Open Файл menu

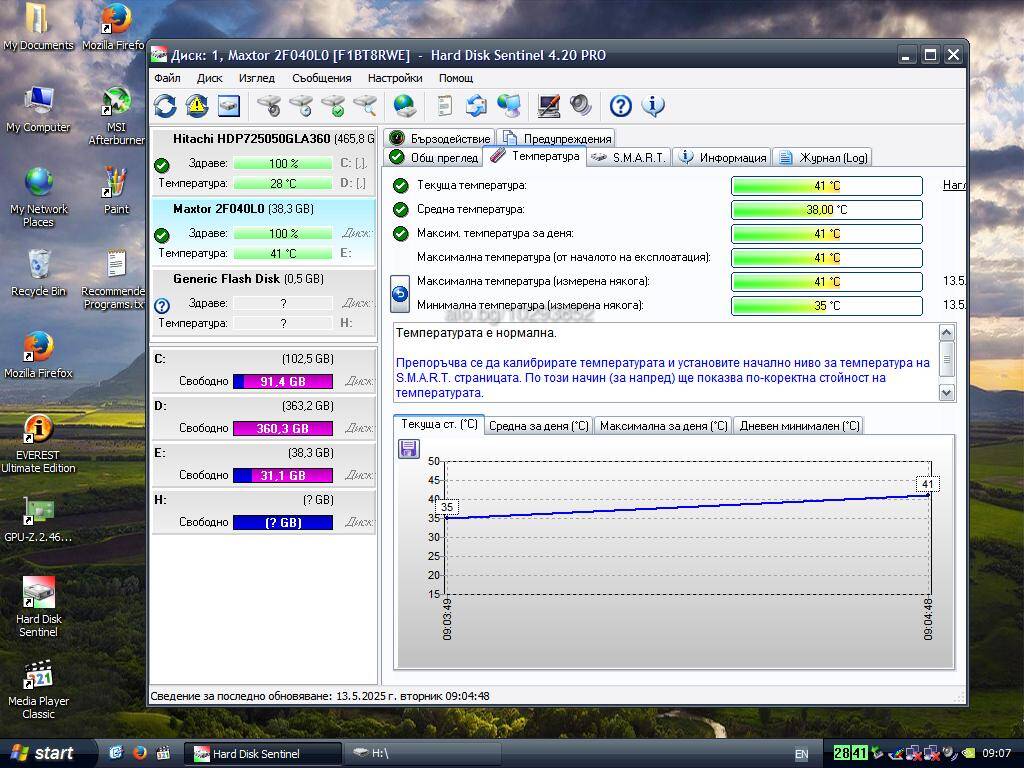point(167,78)
